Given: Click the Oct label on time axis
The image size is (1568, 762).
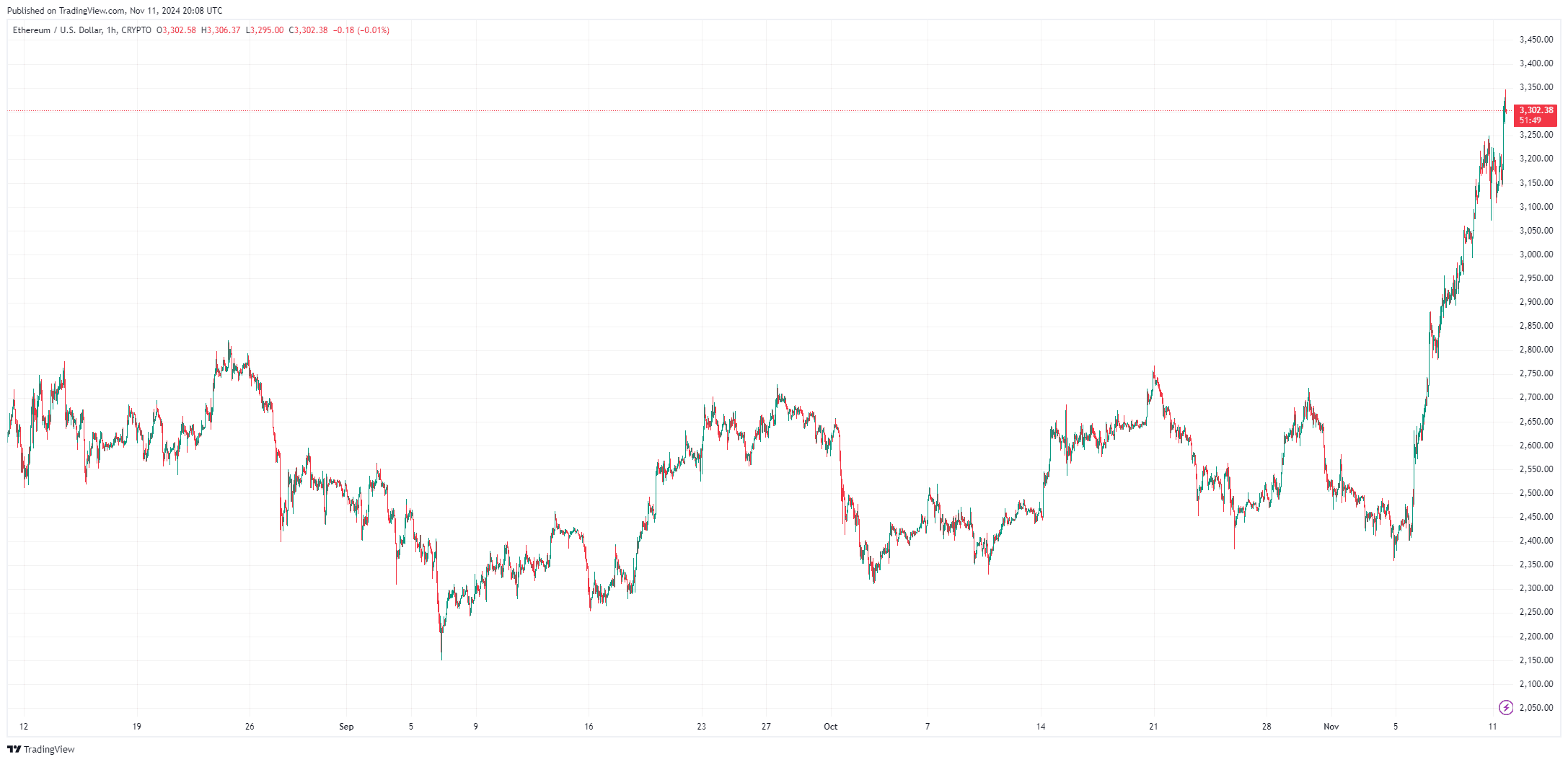Looking at the screenshot, I should click(831, 727).
